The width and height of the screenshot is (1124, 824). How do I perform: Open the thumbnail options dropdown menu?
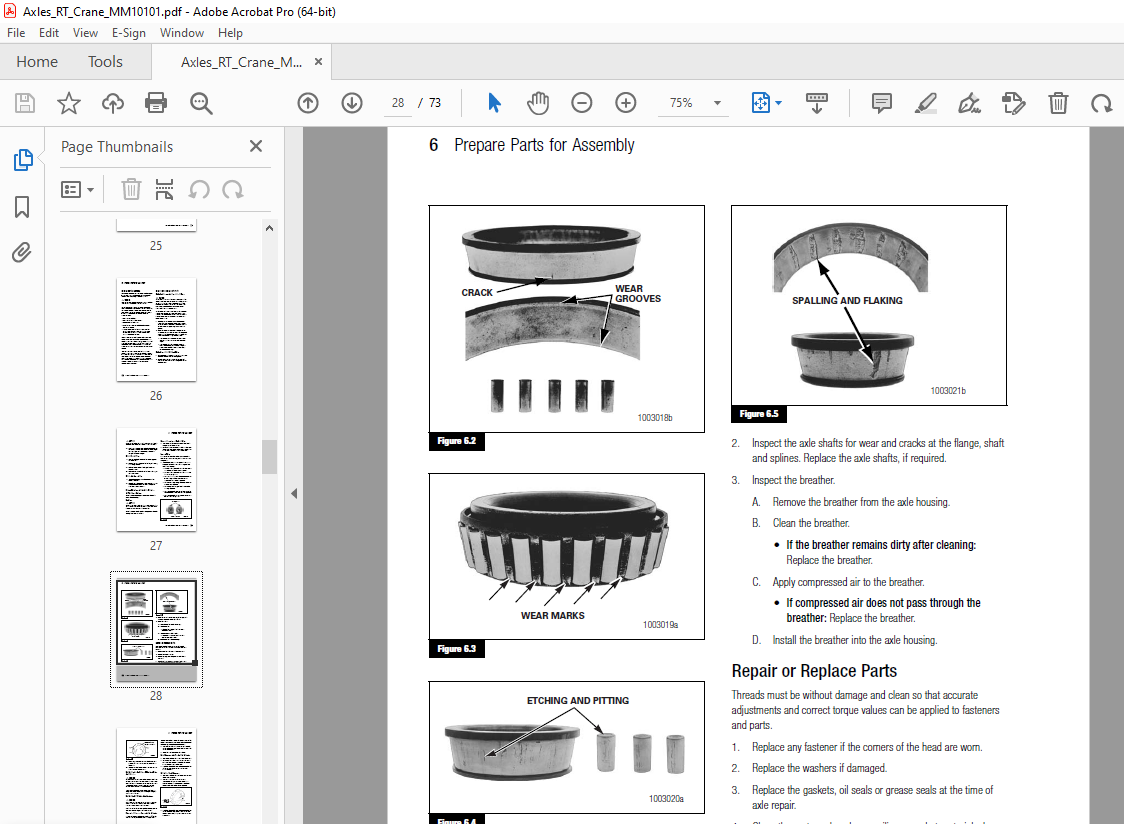(77, 190)
